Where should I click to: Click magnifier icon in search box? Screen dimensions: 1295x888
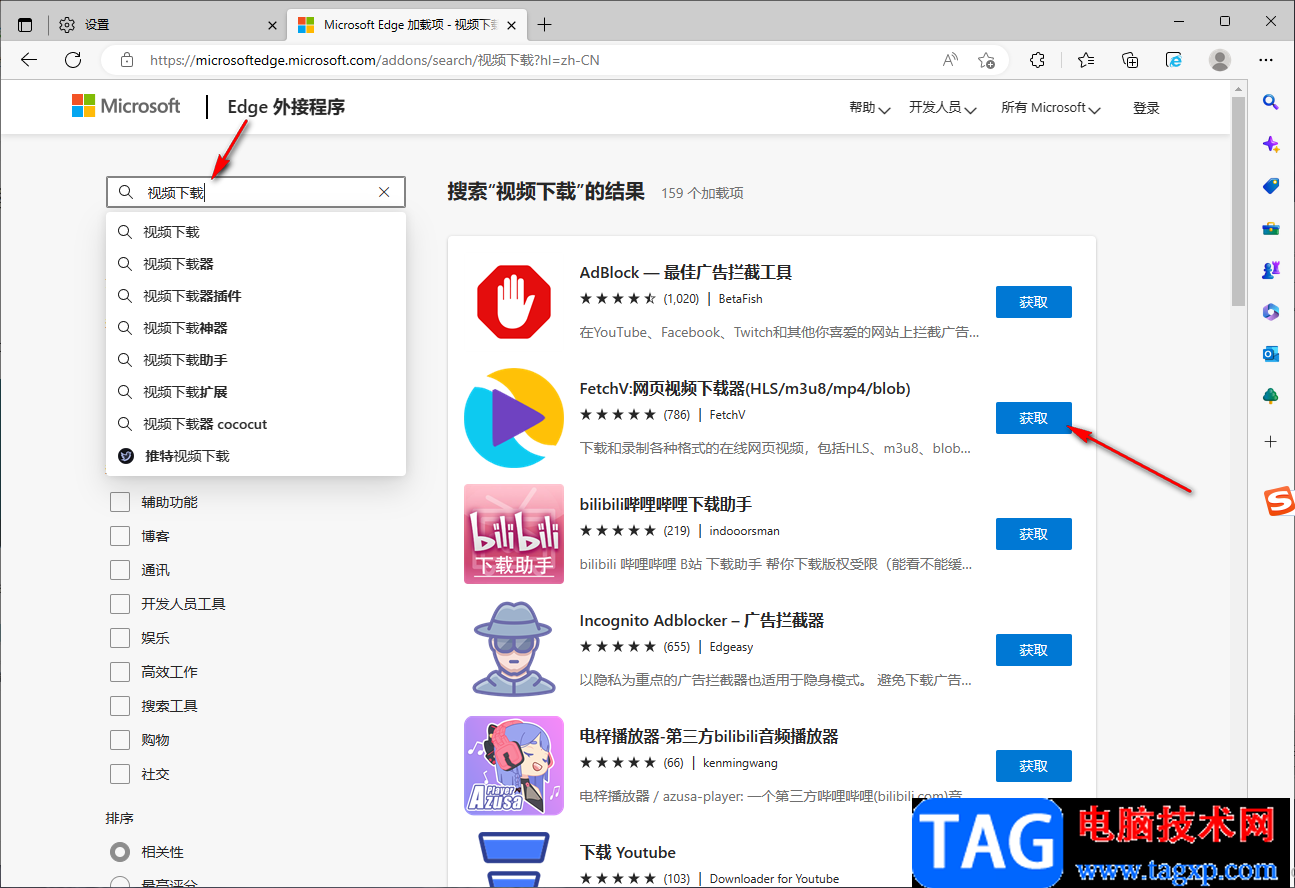coord(126,192)
